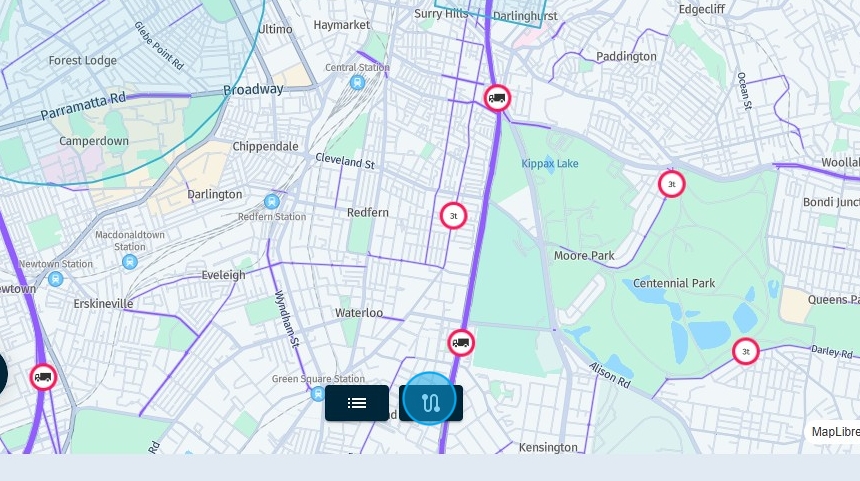The image size is (860, 481).
Task: Click the Centennial Park map label
Action: pos(674,283)
